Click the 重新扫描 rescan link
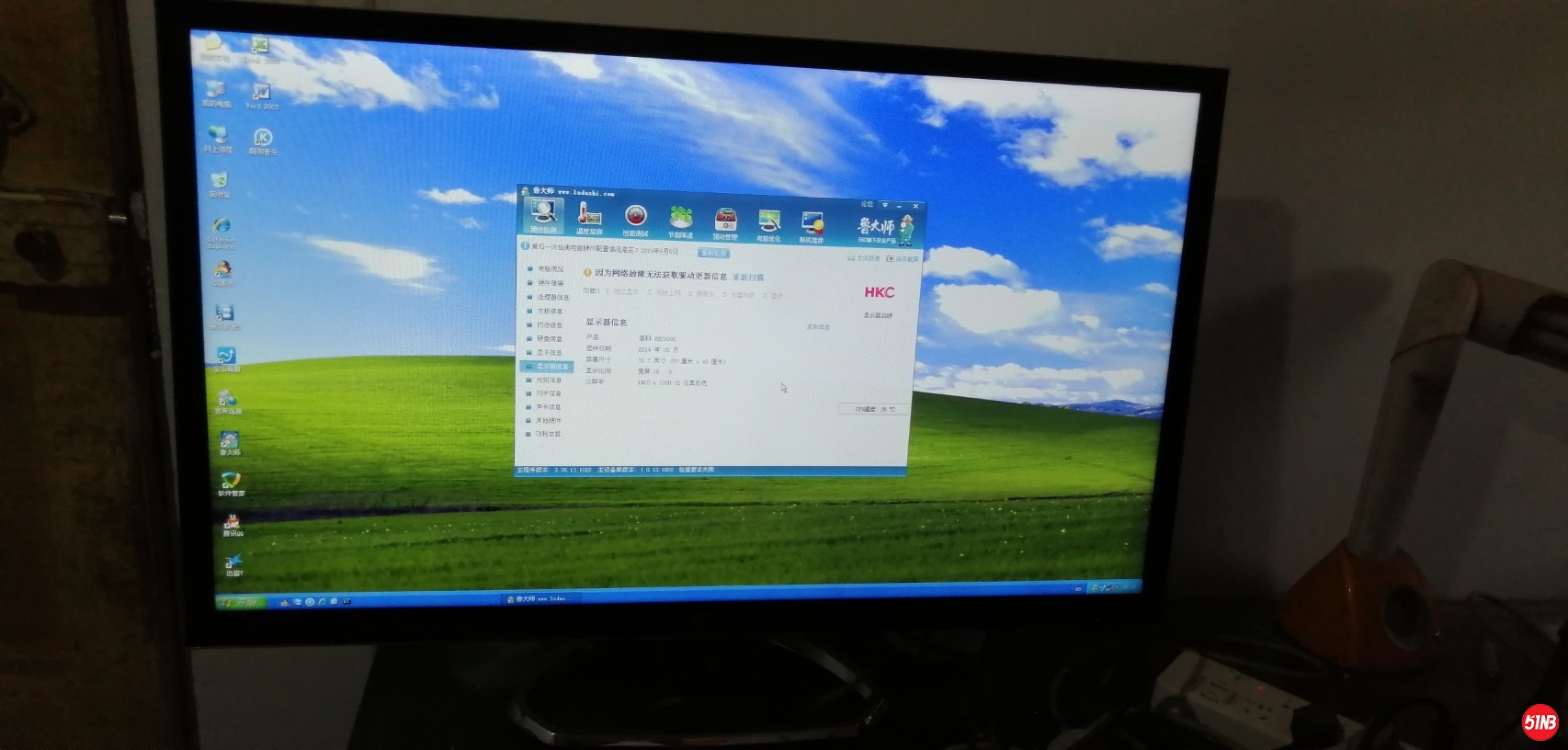Screen dimensions: 1568x750 point(747,278)
